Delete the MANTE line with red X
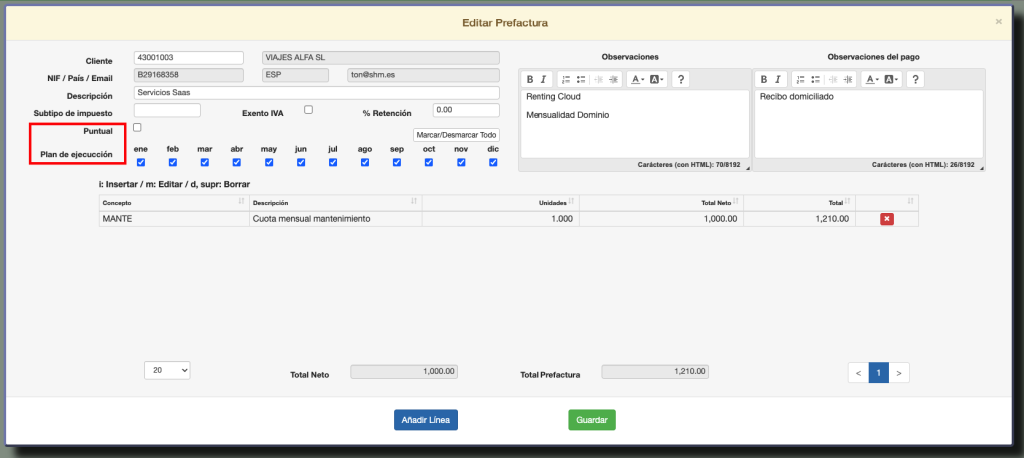 pyautogui.click(x=886, y=219)
